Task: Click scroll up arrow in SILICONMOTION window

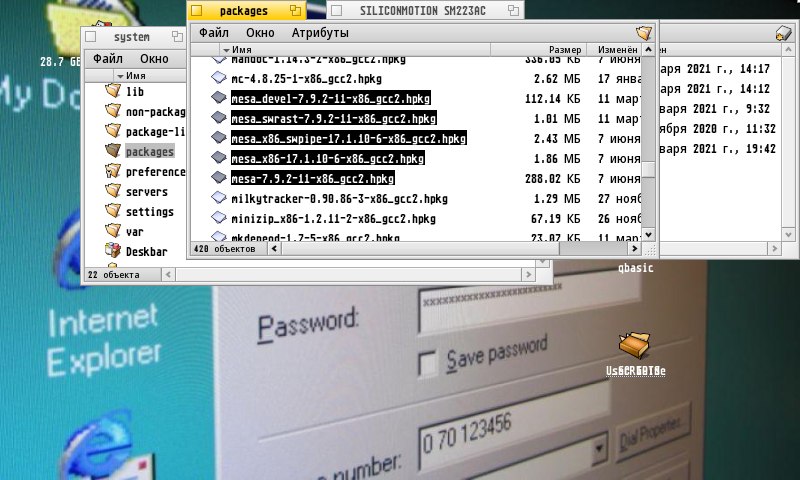Action: tap(788, 50)
